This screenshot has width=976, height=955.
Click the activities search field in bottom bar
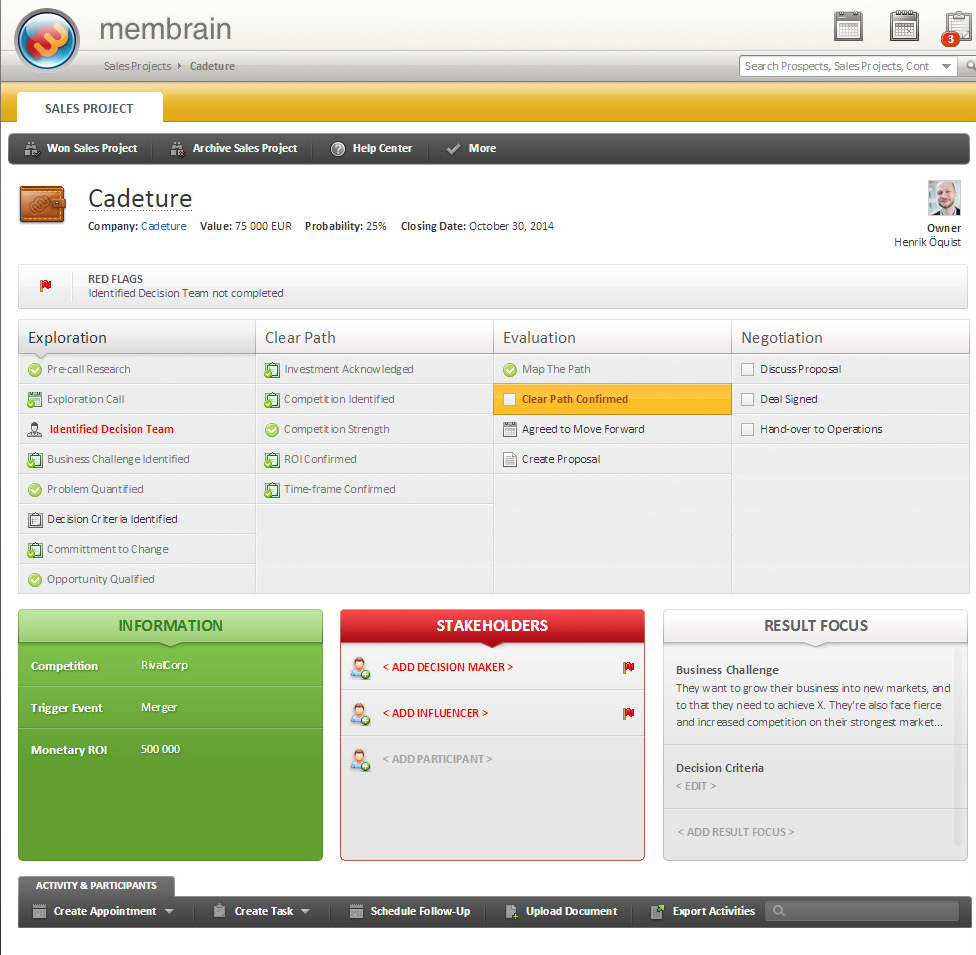click(862, 911)
